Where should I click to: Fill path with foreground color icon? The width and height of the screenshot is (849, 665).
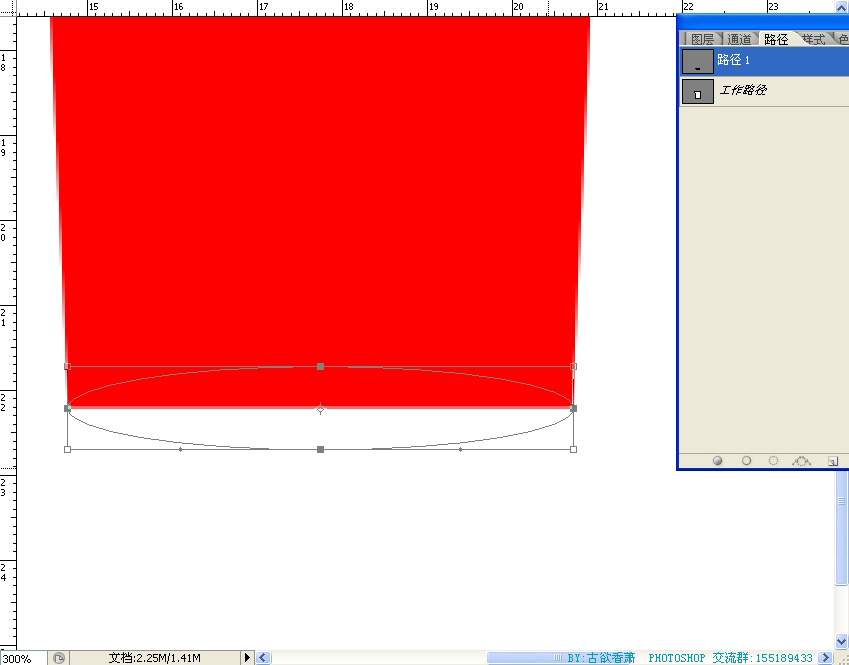point(717,461)
